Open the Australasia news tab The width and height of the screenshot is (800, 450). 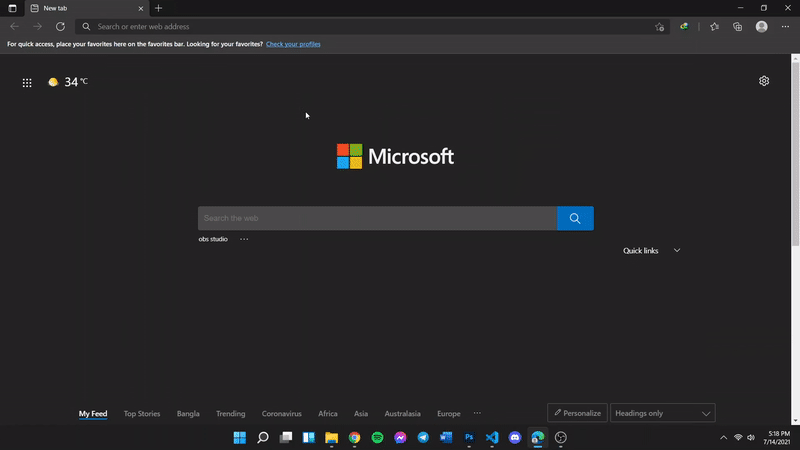coord(403,413)
